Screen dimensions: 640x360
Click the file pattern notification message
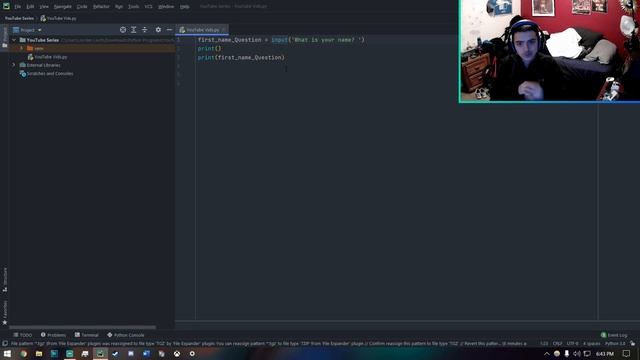click(269, 344)
